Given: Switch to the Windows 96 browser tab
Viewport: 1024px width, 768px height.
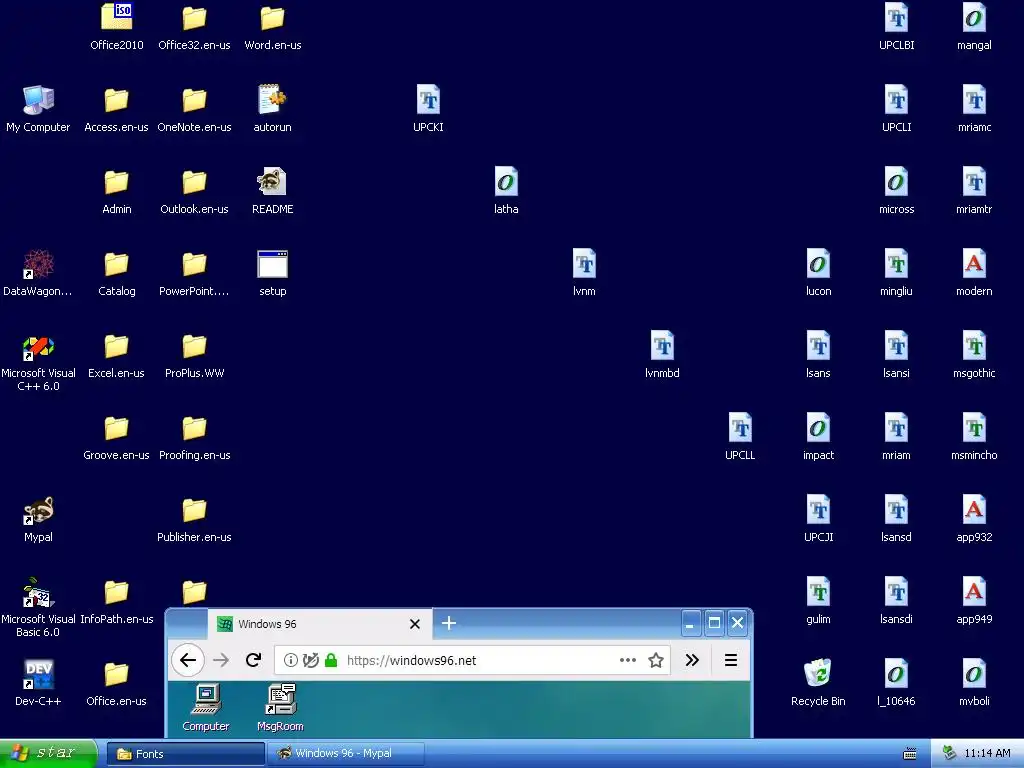Looking at the screenshot, I should pyautogui.click(x=320, y=624).
